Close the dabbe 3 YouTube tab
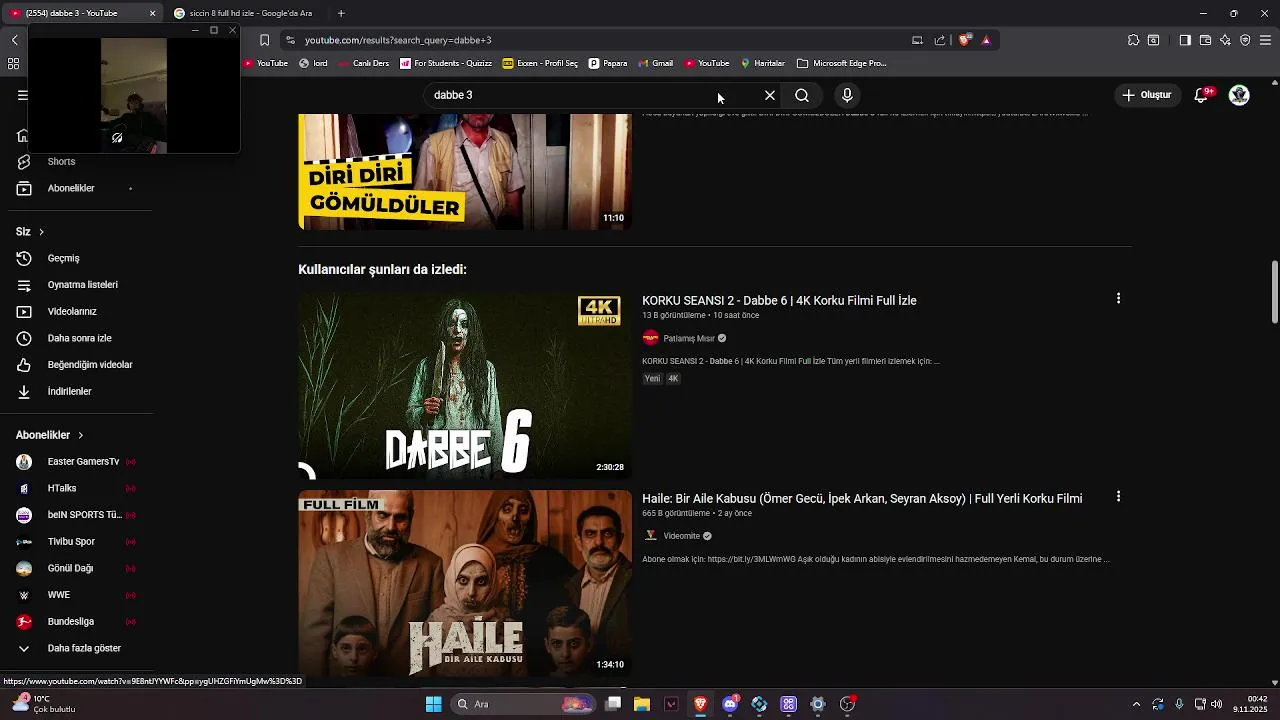Viewport: 1280px width, 720px height. tap(152, 13)
